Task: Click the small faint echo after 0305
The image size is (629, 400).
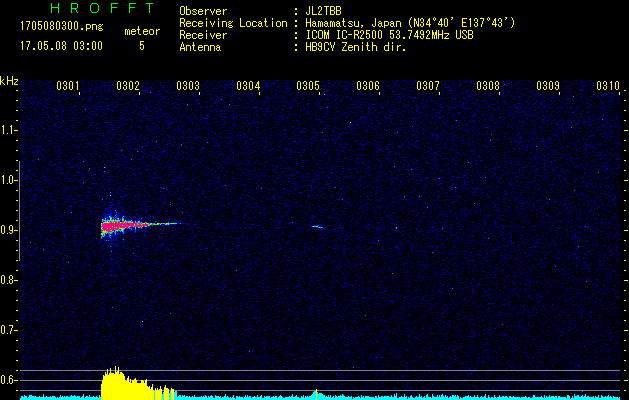Action: 317,227
